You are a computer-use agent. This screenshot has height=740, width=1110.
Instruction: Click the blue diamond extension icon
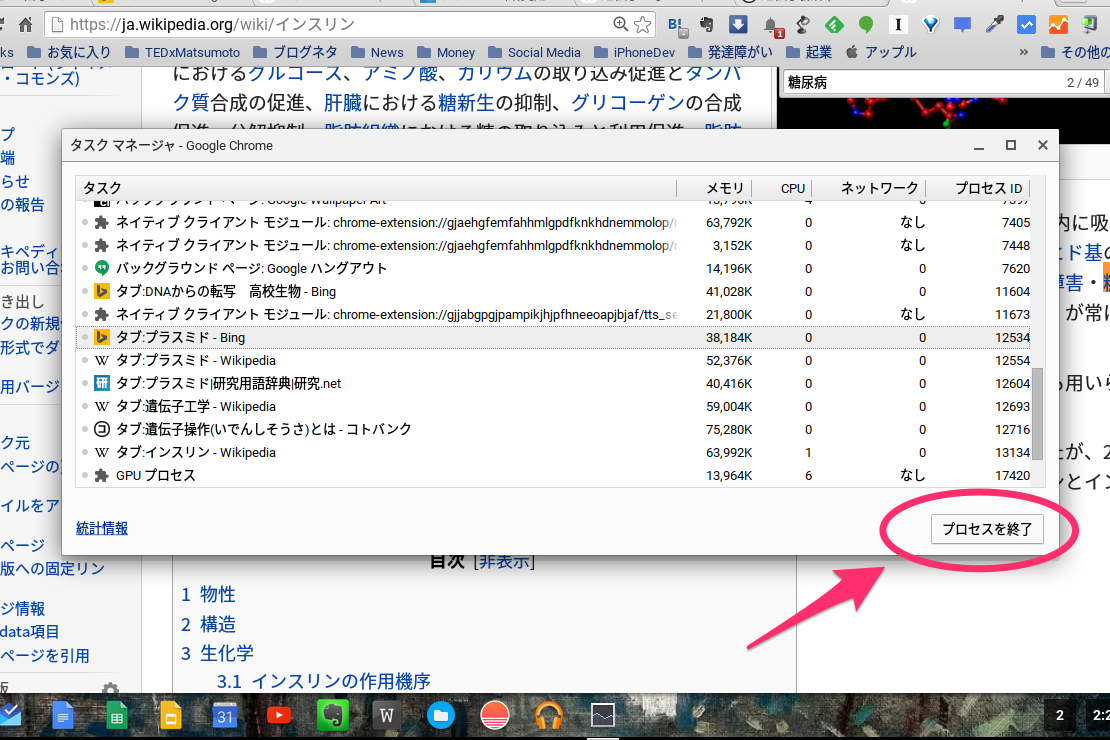(931, 25)
